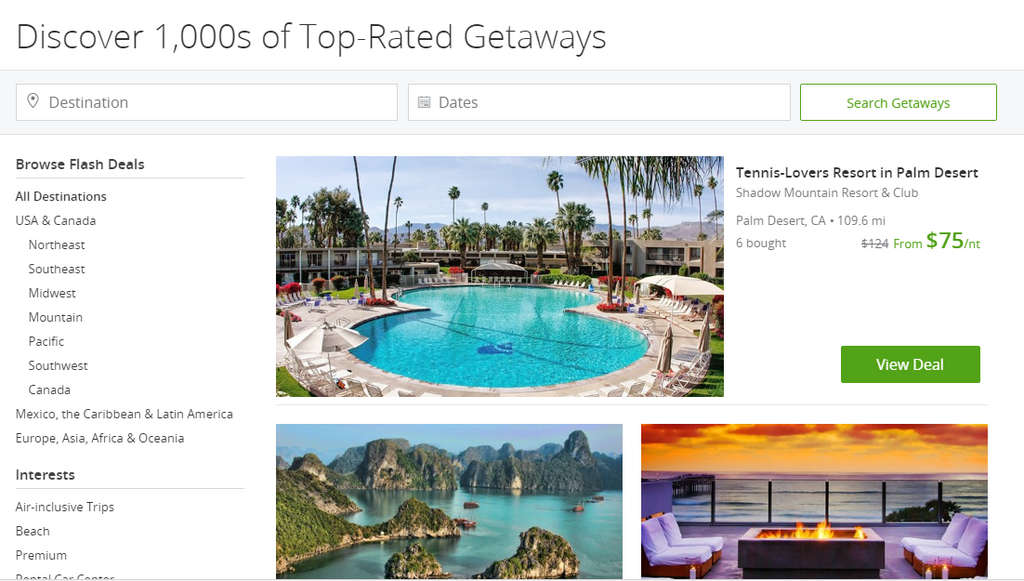
Task: Open the limestone island bay deal image
Action: pyautogui.click(x=449, y=501)
